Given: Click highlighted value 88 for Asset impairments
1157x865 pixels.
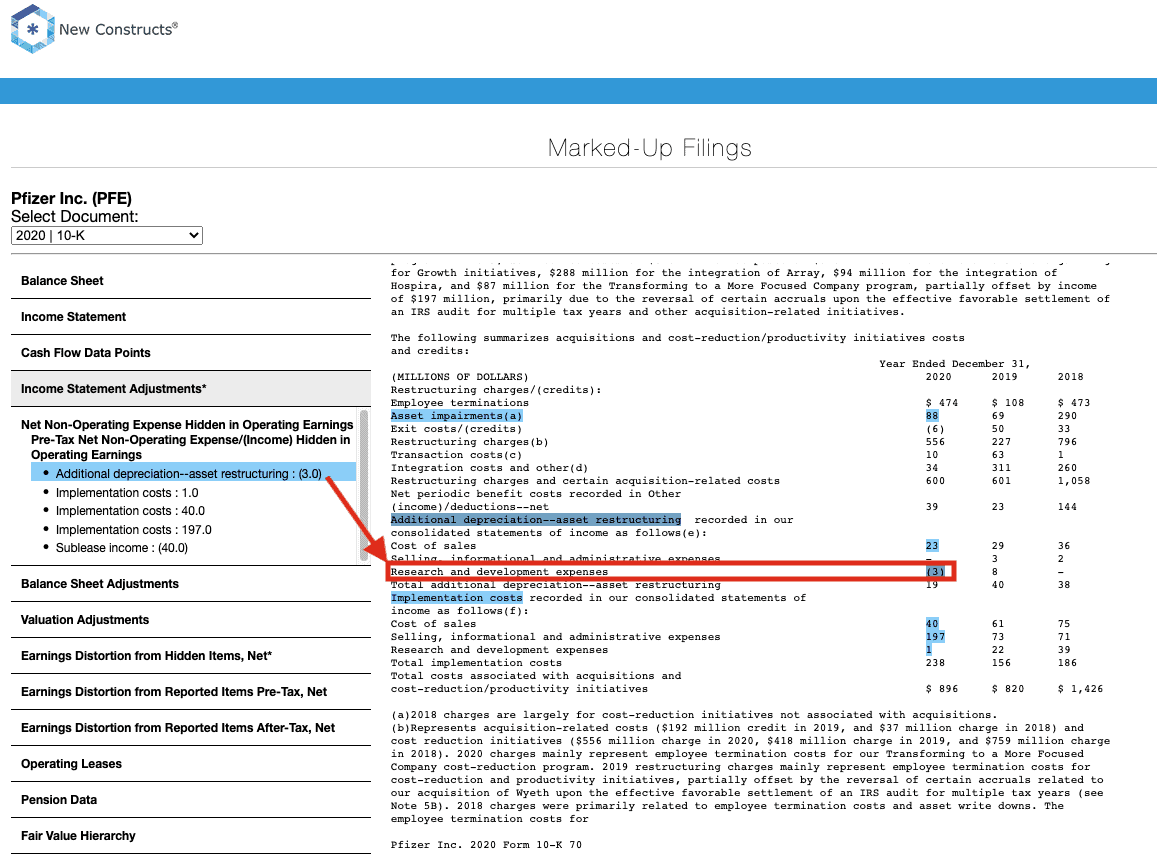Looking at the screenshot, I should point(932,416).
